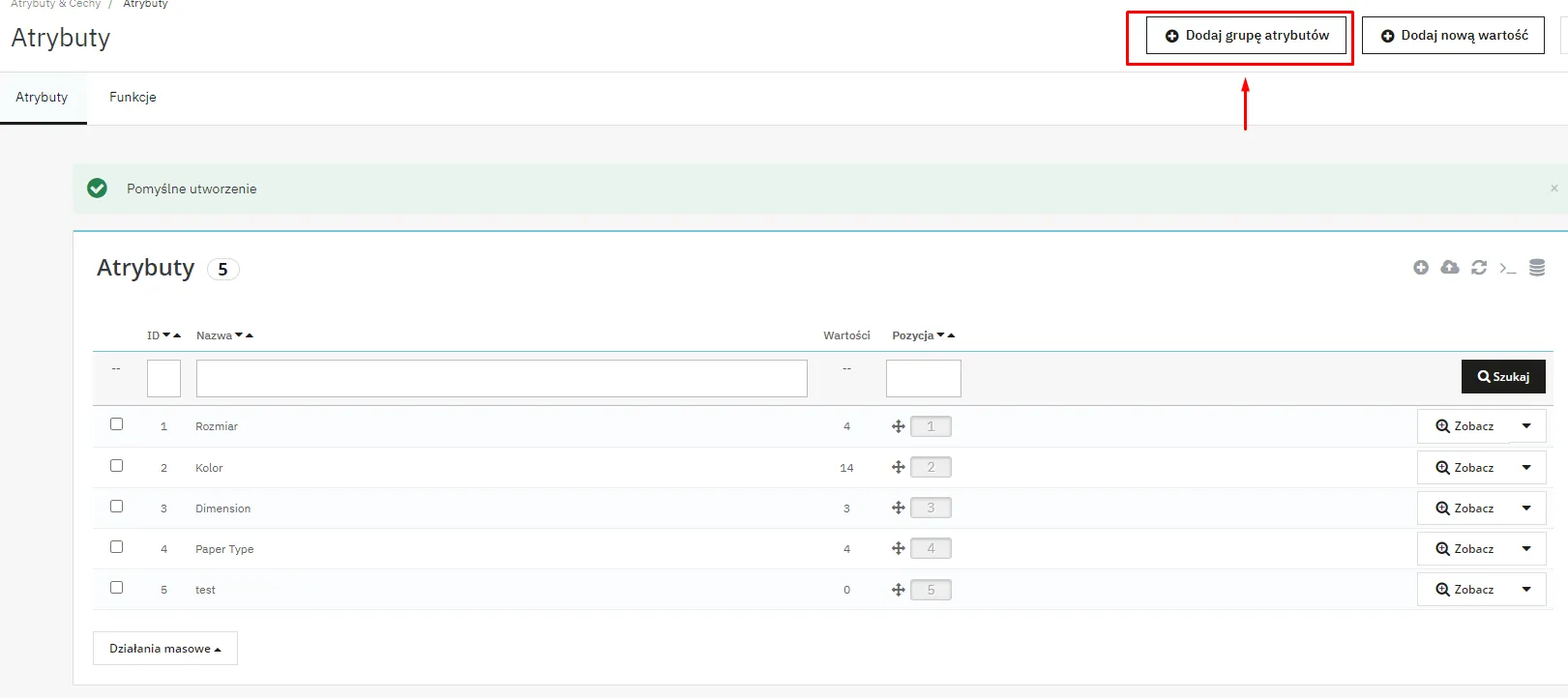Click the database SQL manager icon
Screen dimensions: 1568x698
1536,268
